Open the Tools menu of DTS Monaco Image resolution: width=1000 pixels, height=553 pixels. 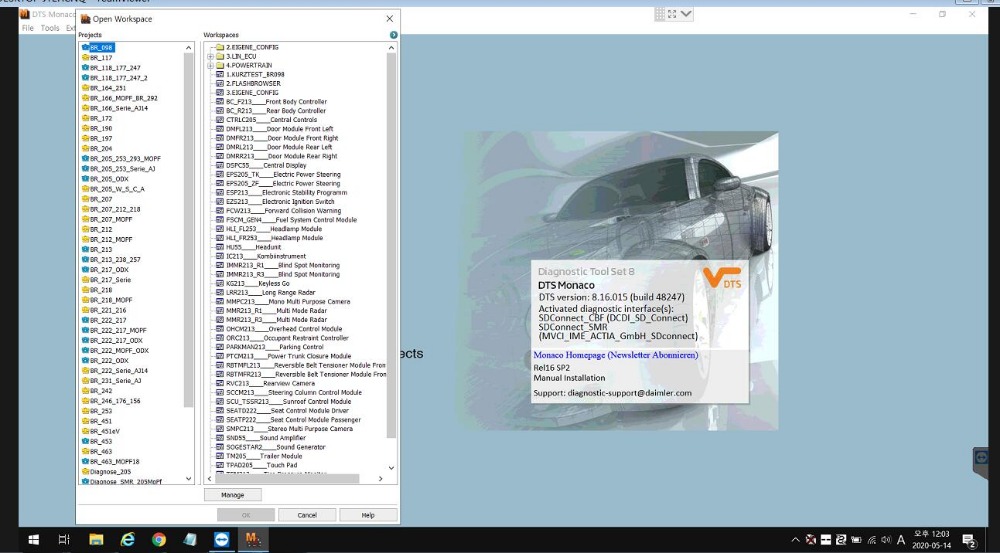point(50,28)
